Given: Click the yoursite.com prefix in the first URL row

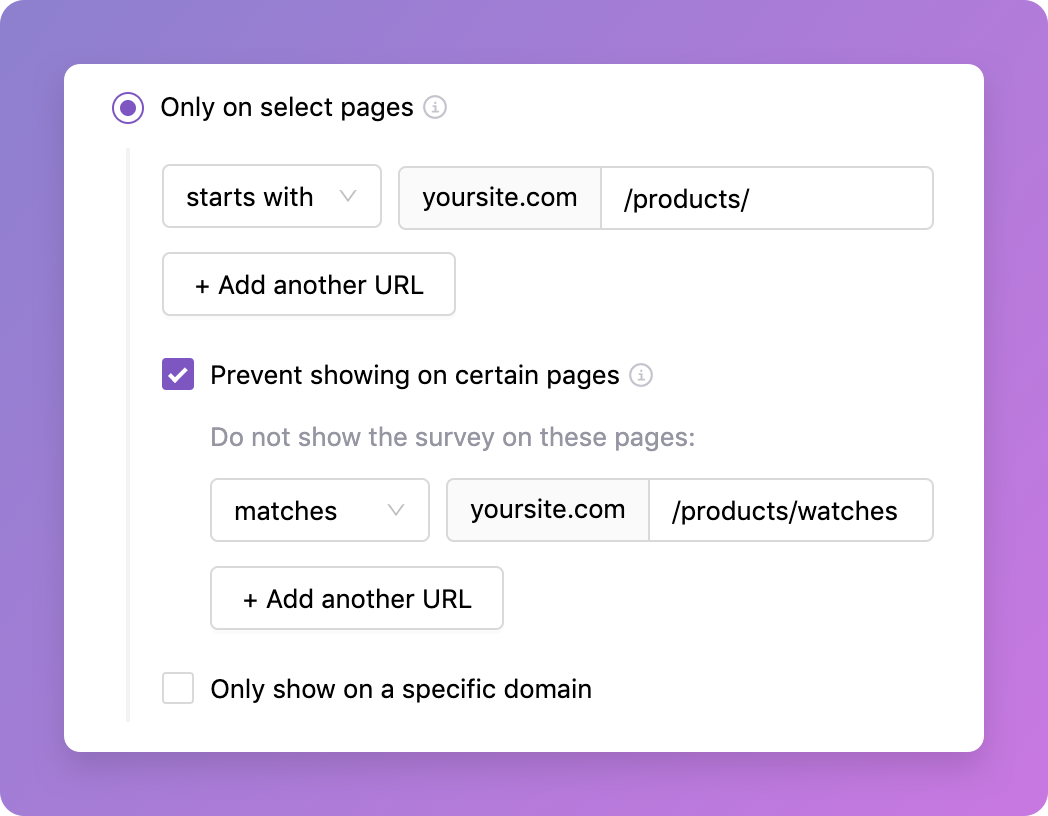Looking at the screenshot, I should click(x=499, y=197).
